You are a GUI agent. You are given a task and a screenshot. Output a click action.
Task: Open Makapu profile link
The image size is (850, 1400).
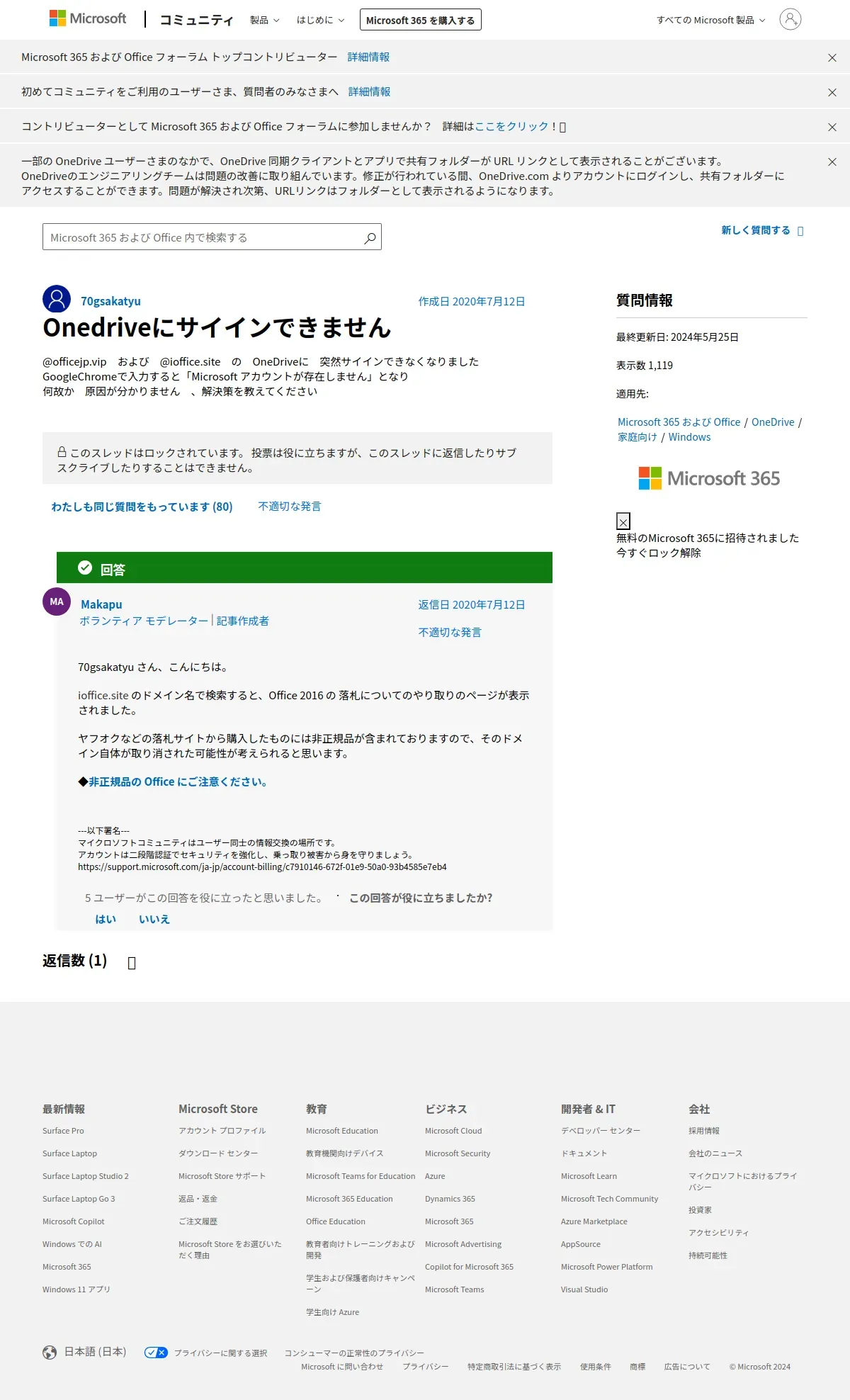point(101,604)
